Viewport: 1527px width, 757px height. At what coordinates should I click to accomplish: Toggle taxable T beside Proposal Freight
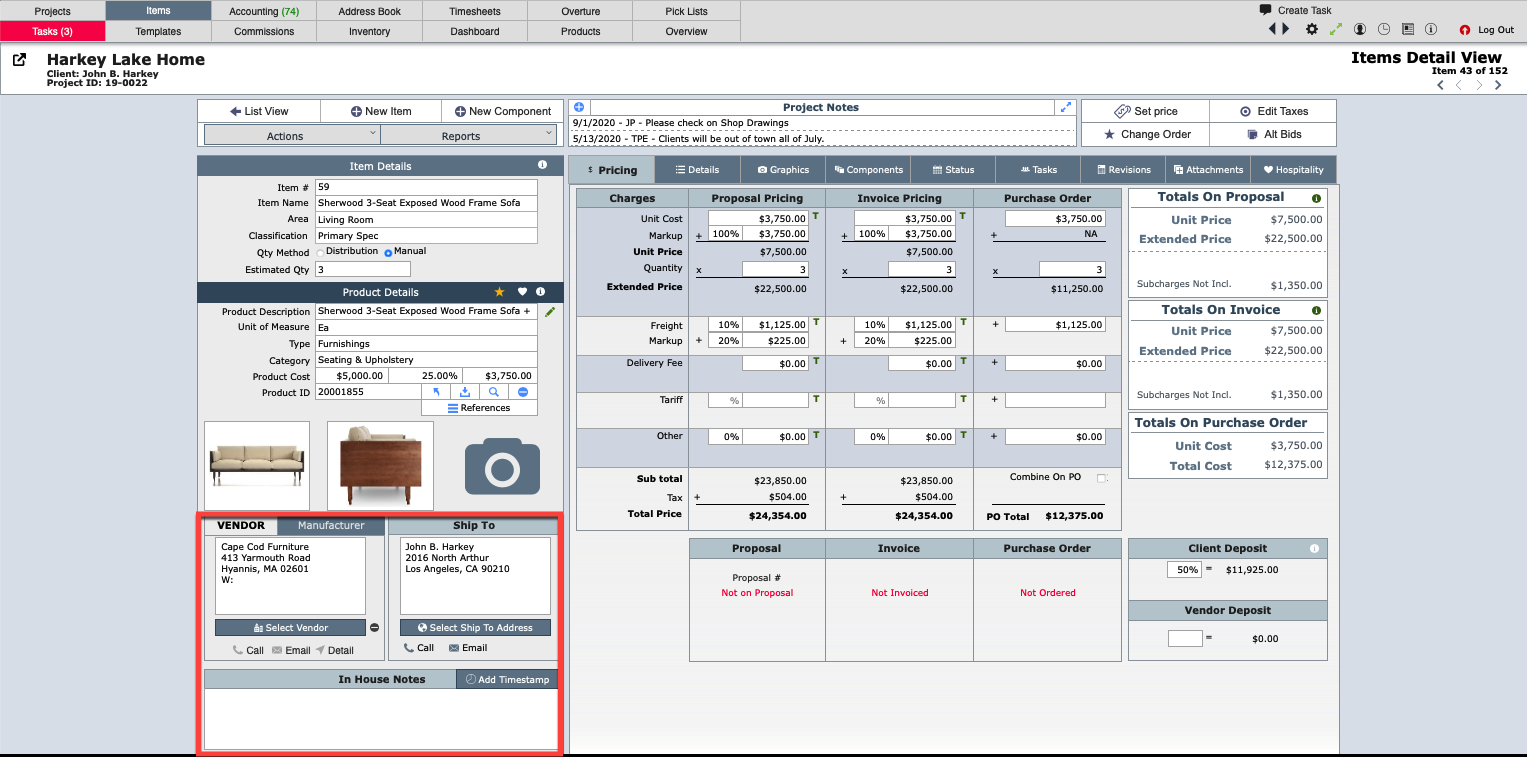pos(816,322)
